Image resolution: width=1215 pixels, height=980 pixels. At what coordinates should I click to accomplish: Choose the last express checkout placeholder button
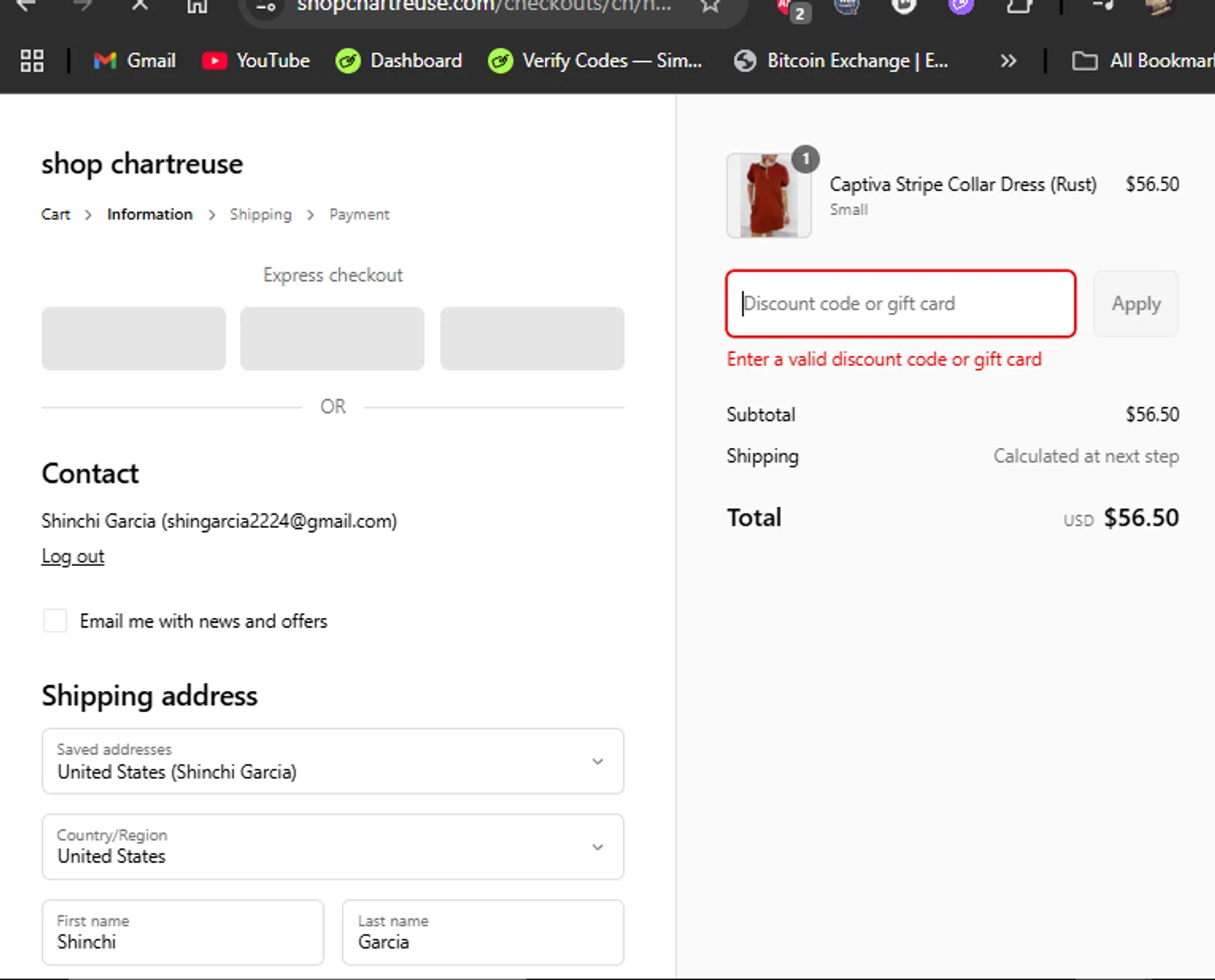[x=532, y=339]
